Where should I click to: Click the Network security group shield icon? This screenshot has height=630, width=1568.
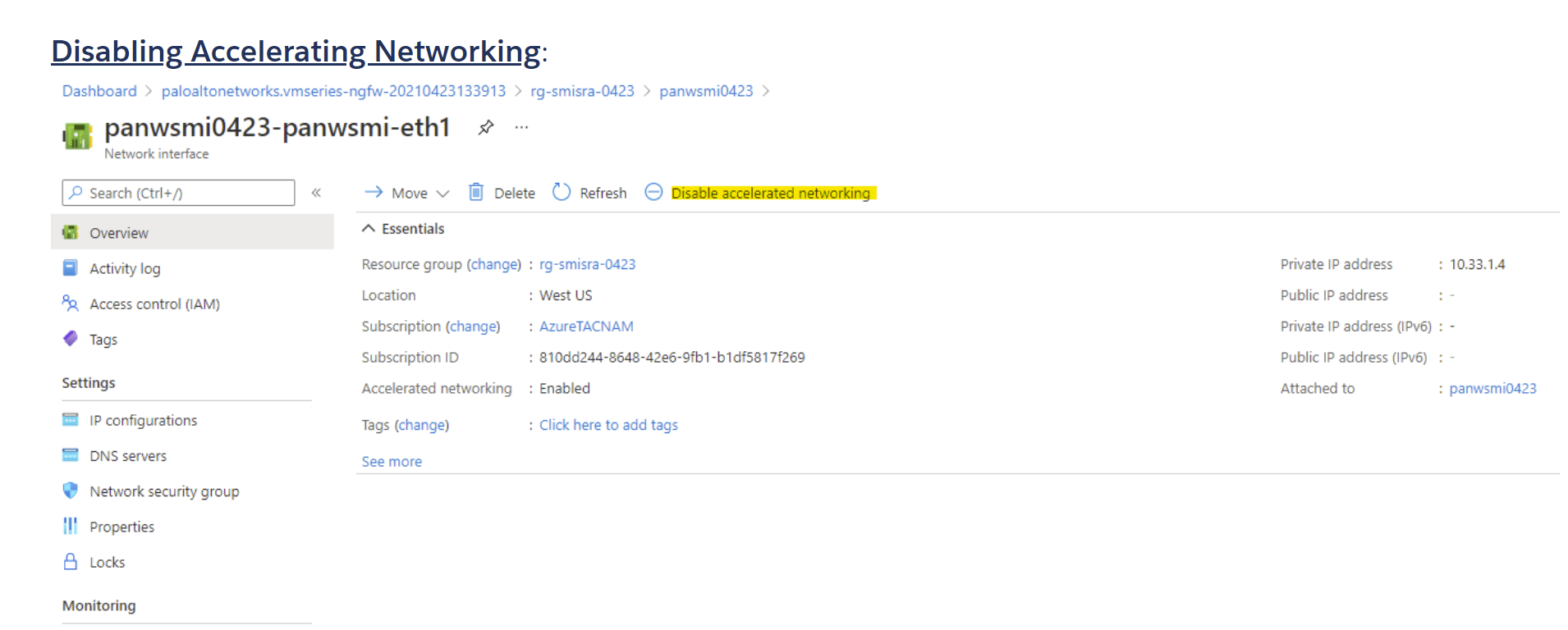click(x=71, y=490)
